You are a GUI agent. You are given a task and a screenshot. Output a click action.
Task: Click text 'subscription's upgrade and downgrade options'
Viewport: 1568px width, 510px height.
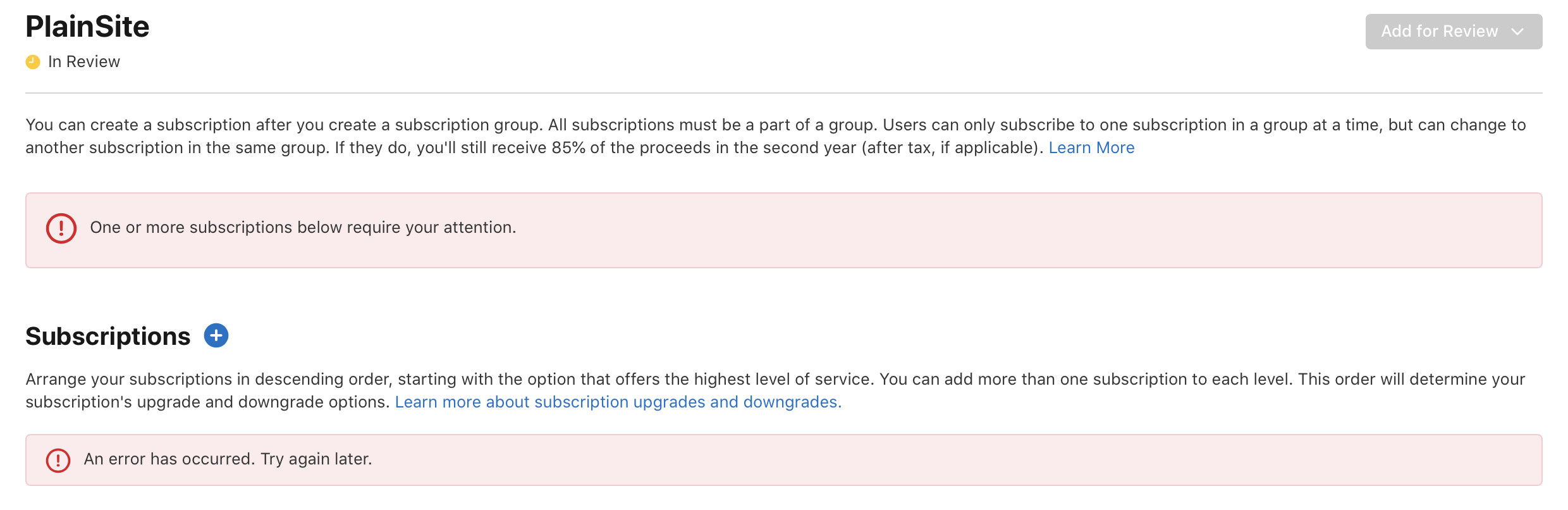(x=207, y=402)
